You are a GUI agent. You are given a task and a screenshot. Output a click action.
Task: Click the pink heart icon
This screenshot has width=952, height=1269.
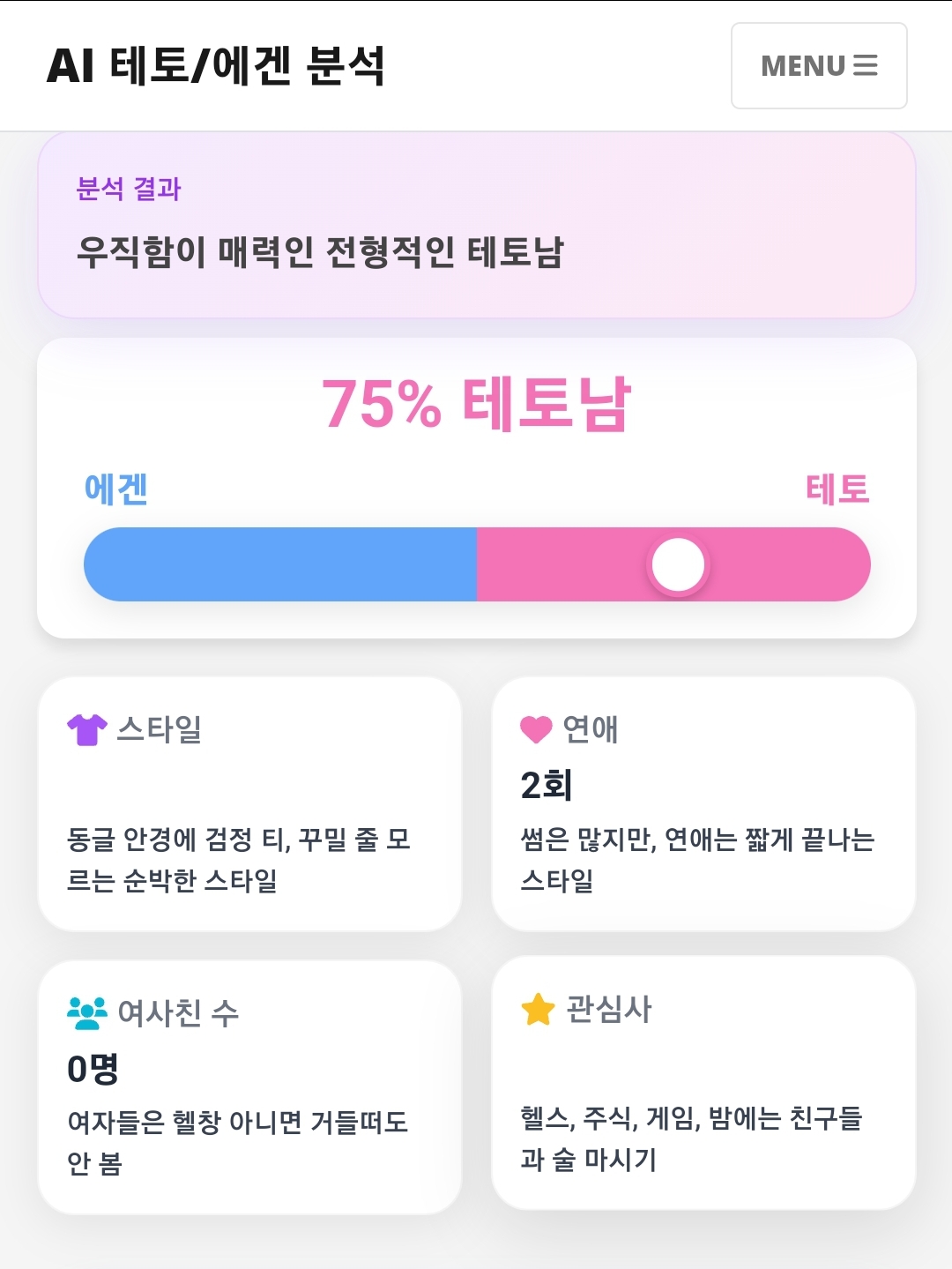click(x=536, y=729)
